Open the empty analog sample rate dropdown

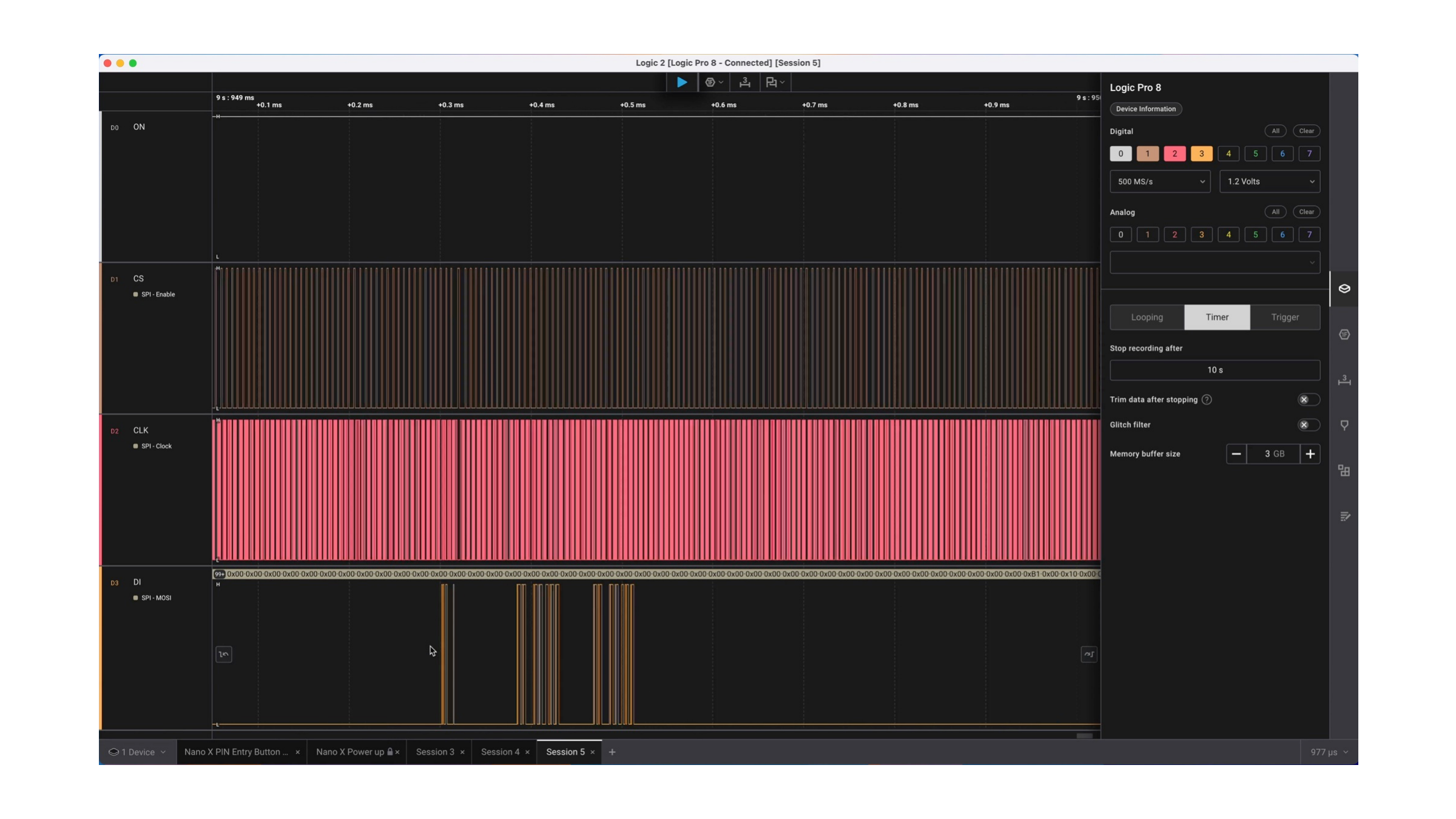click(x=1215, y=263)
